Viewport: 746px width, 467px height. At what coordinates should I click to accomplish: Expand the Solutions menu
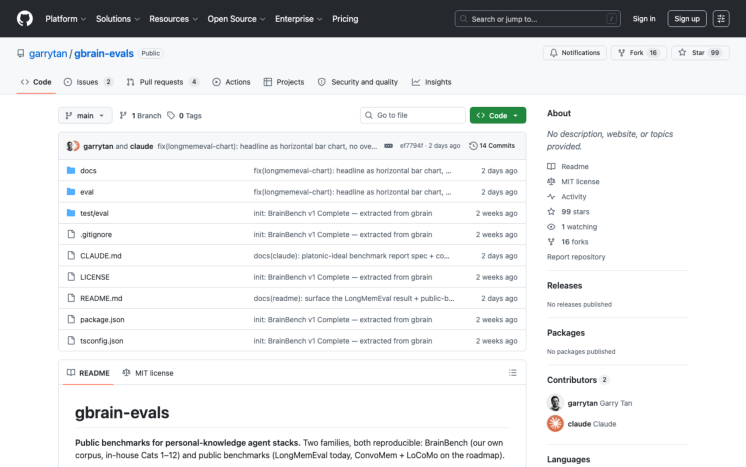click(x=118, y=19)
